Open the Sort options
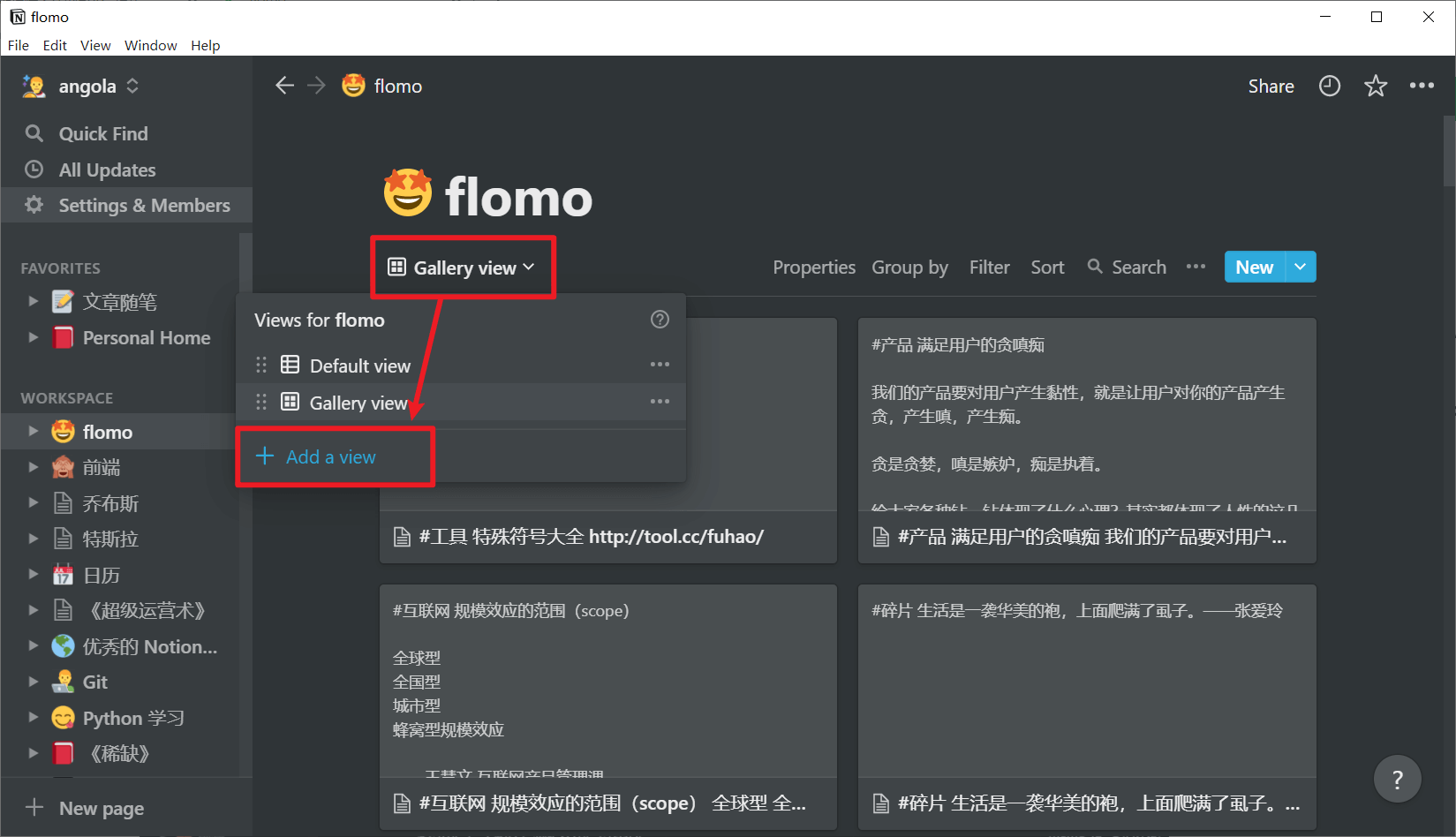The height and width of the screenshot is (837, 1456). tap(1047, 267)
